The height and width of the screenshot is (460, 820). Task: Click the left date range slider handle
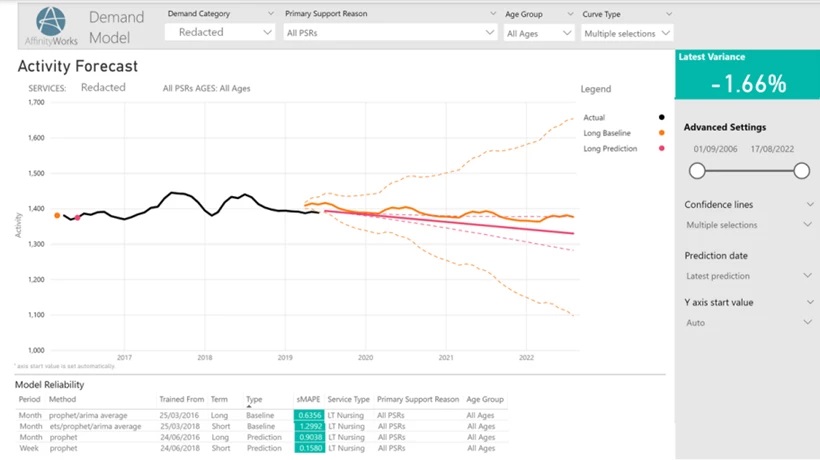(x=697, y=171)
